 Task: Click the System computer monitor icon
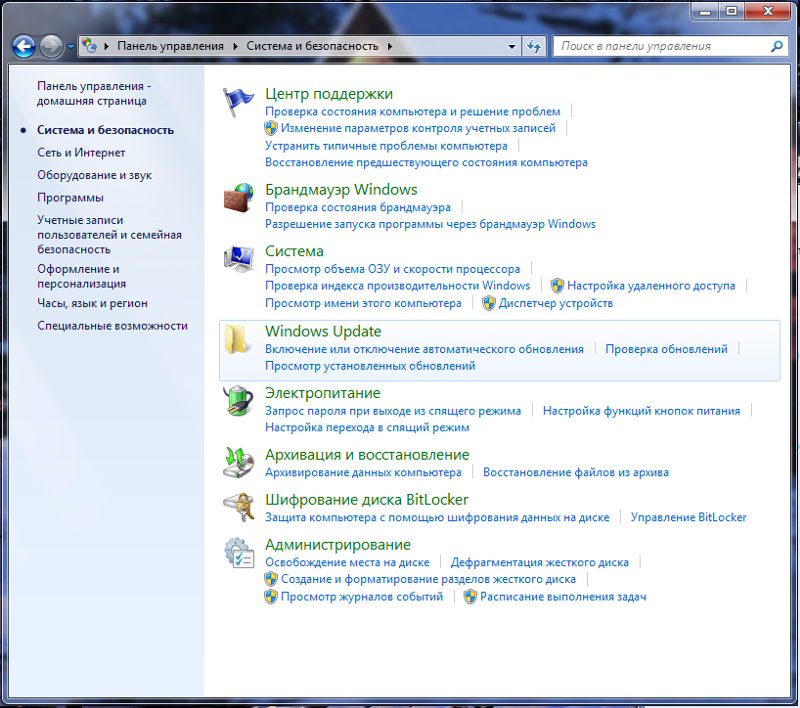coord(238,259)
